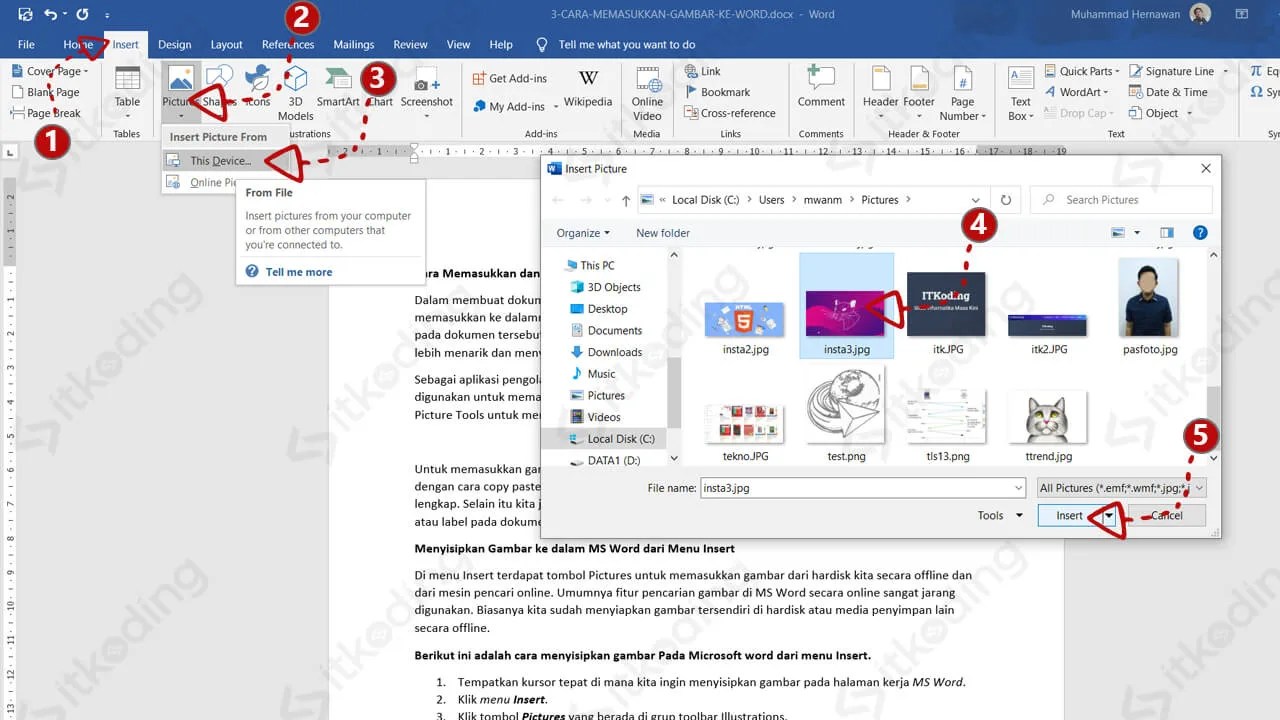
Task: Insert a Table from the ribbon
Action: point(126,90)
